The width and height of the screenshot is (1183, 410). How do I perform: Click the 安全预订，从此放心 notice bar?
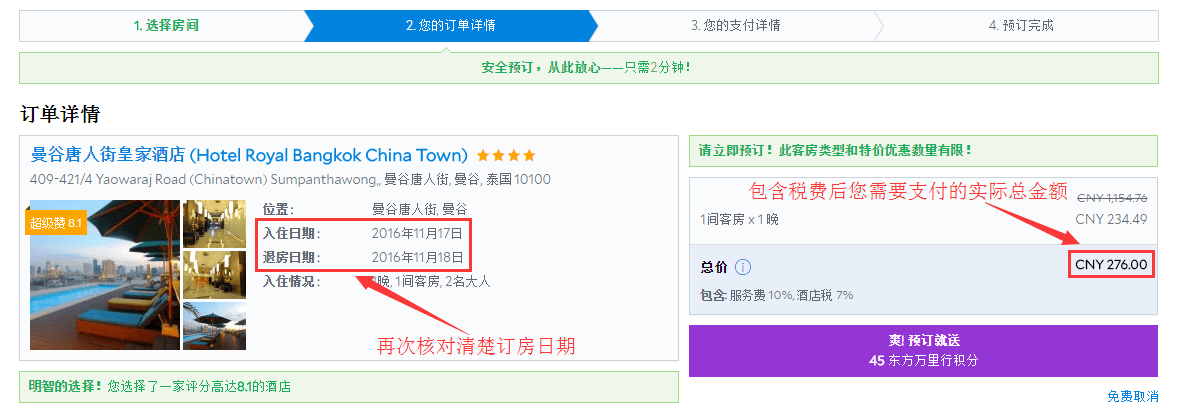[588, 68]
